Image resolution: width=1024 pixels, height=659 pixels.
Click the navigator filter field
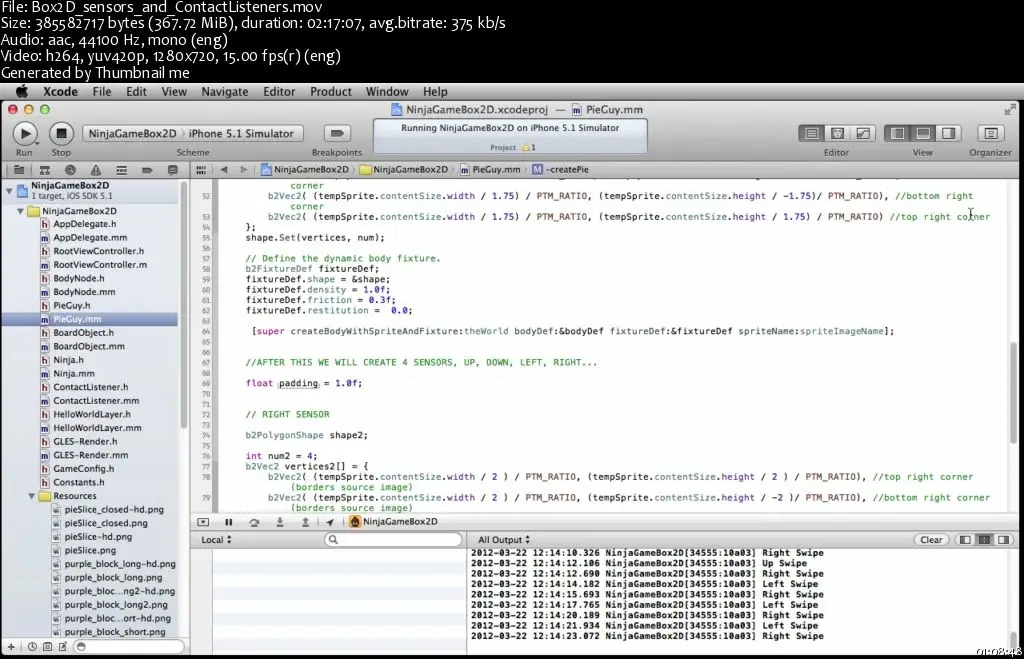[x=129, y=647]
